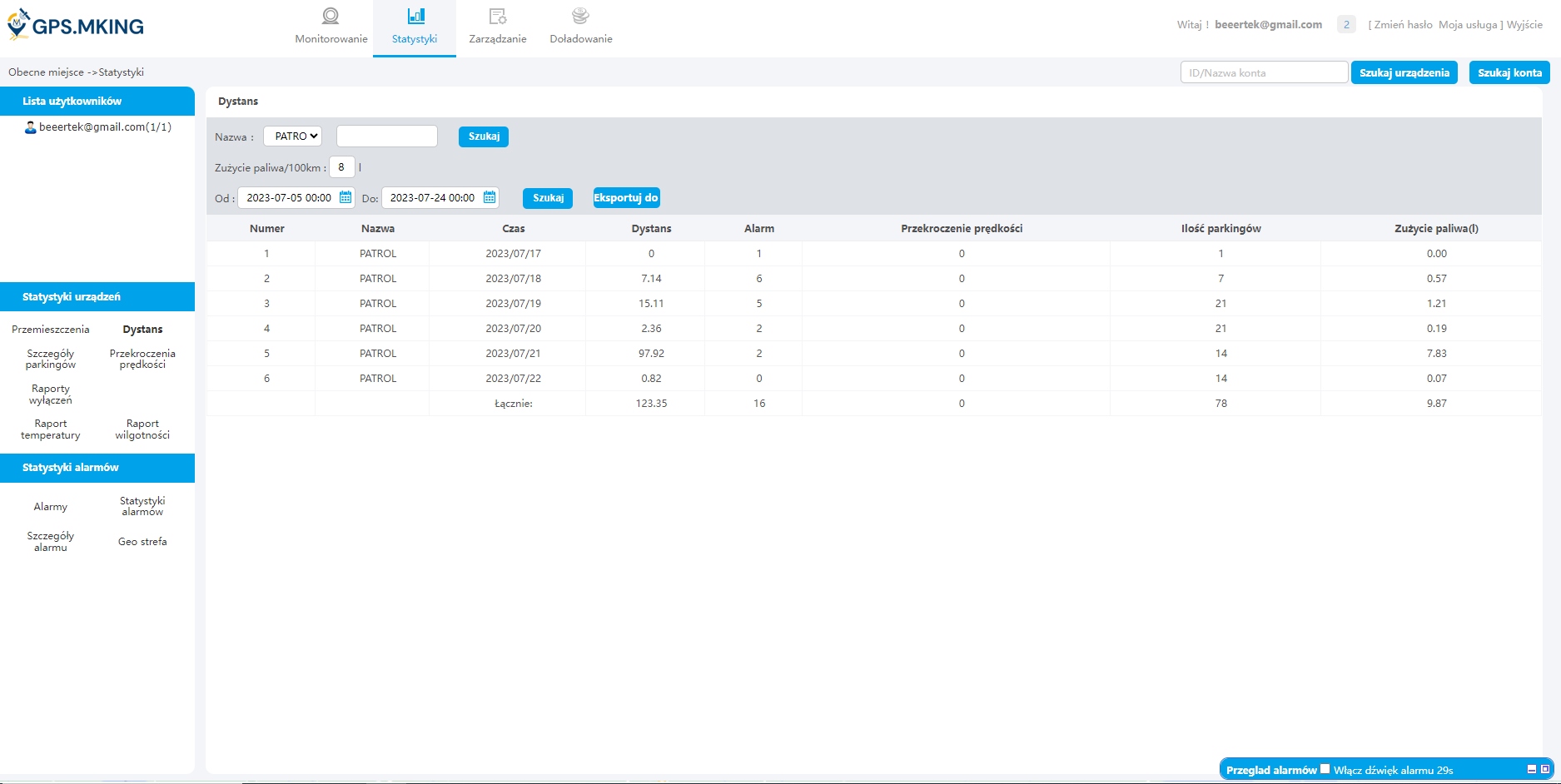Expand the PATROL device name dropdown
Screen dimensions: 1561x784
click(292, 136)
